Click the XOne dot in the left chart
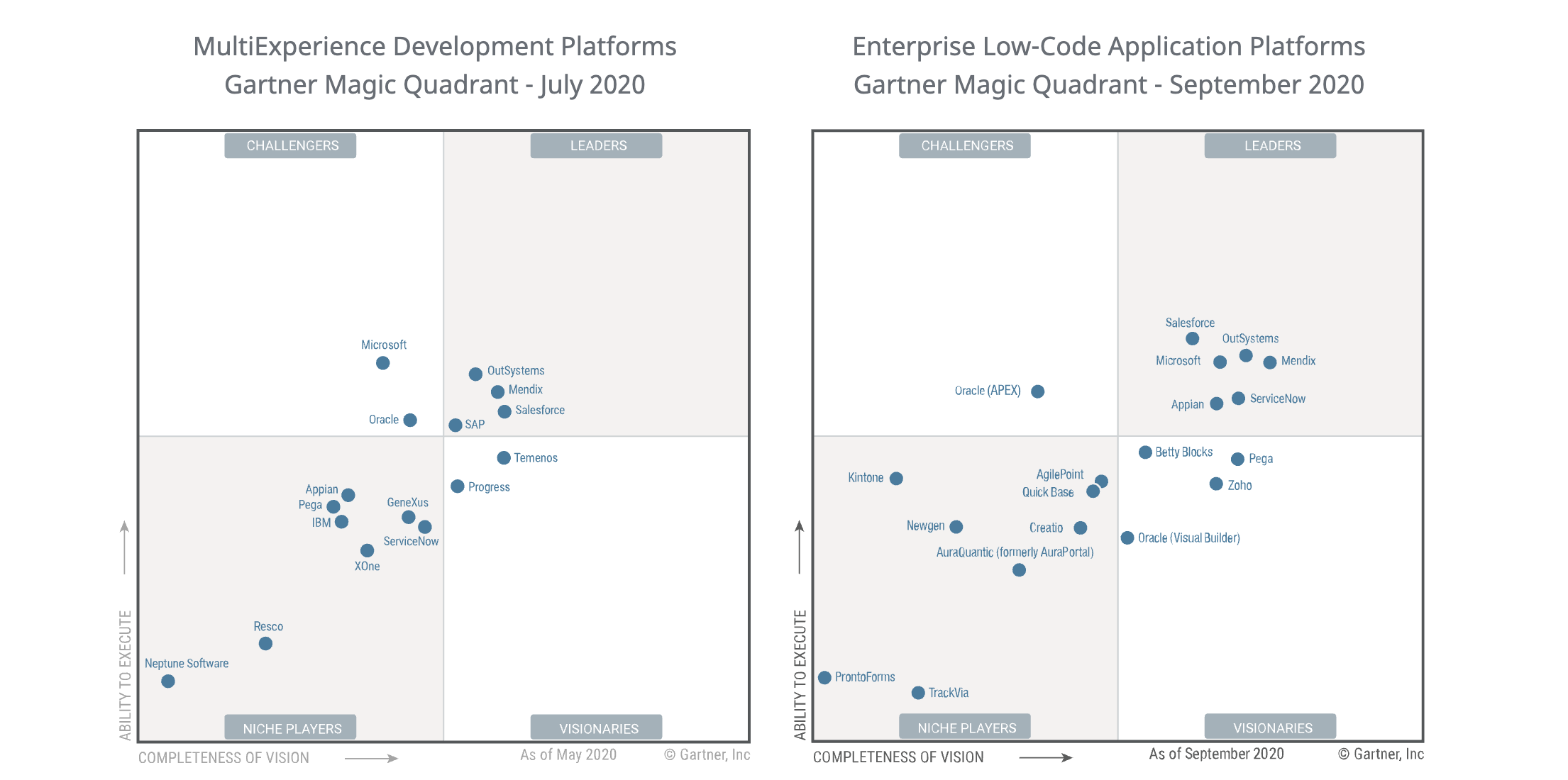This screenshot has height=780, width=1568. tap(367, 550)
